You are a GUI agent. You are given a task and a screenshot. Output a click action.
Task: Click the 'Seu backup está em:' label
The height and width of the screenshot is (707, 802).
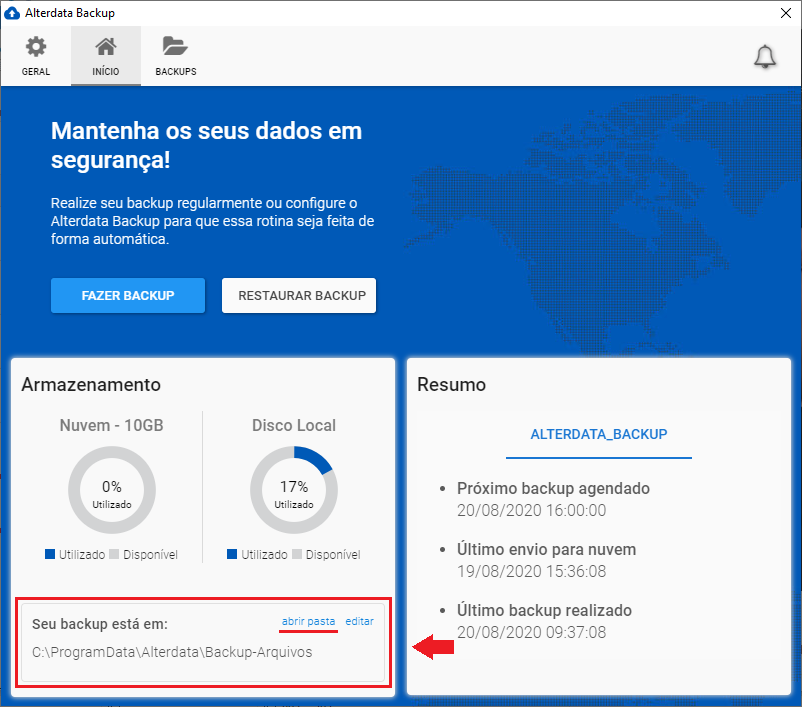pos(100,624)
